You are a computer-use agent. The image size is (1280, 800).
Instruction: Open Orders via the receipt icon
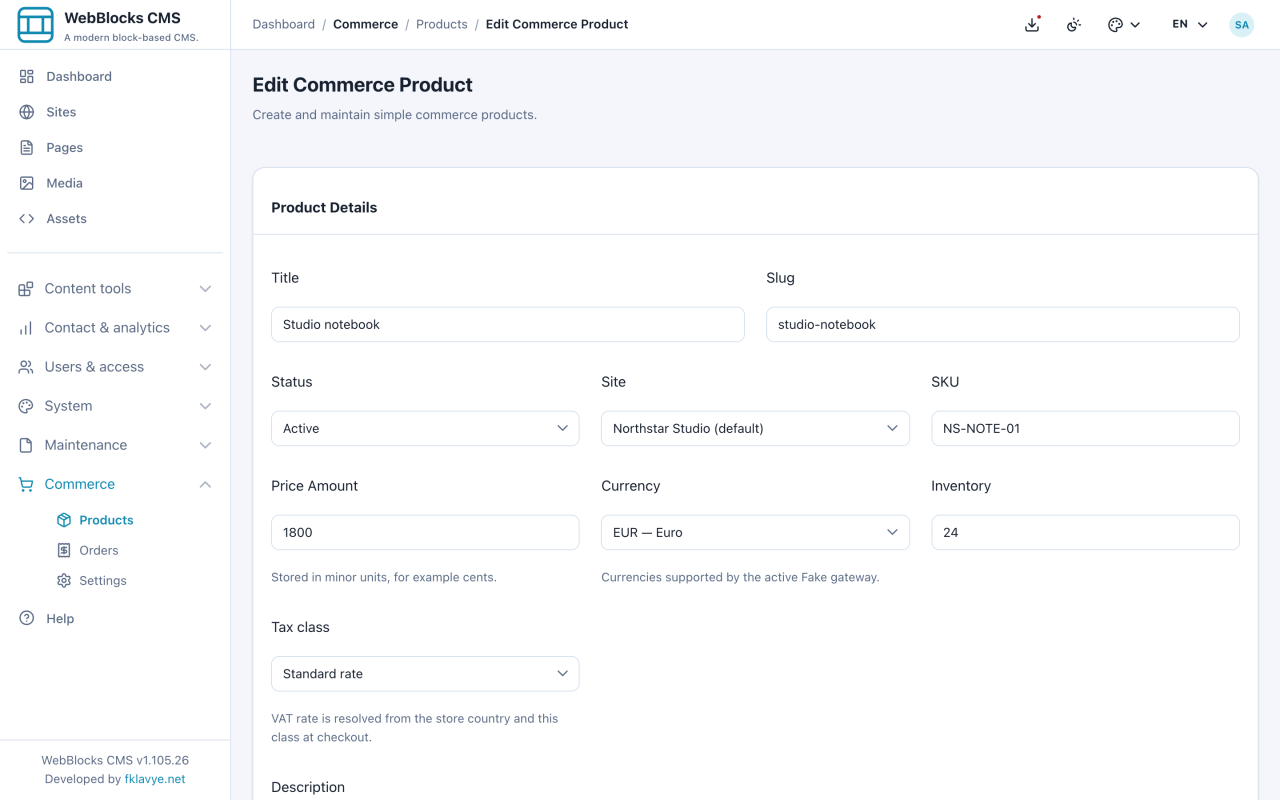click(x=64, y=550)
